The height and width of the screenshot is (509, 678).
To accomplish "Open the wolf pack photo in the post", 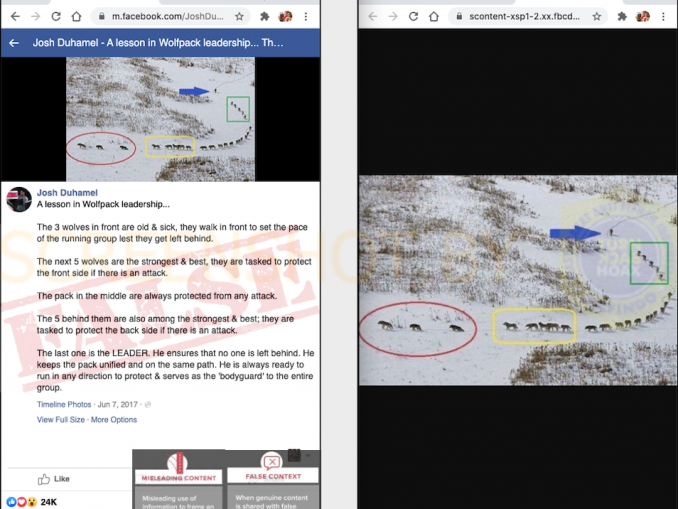I will coord(160,119).
